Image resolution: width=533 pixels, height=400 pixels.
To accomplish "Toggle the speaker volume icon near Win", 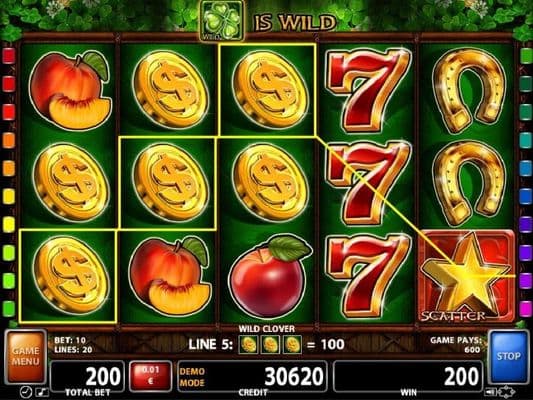I will 491,392.
